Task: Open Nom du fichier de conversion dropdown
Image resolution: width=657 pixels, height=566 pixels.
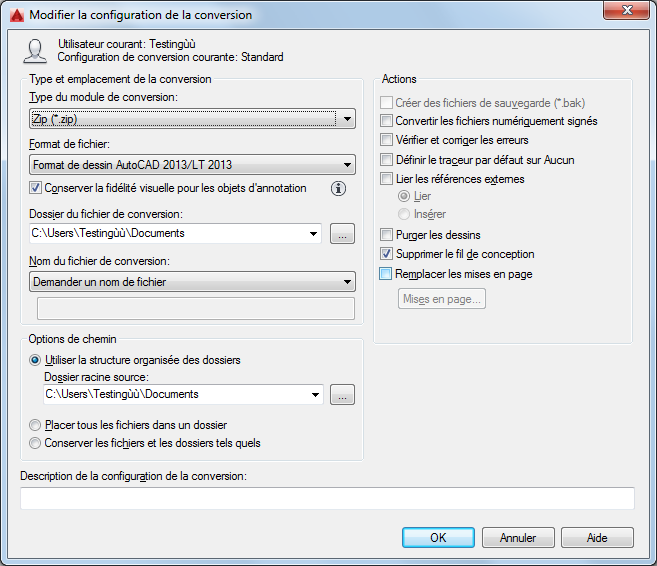Action: pyautogui.click(x=192, y=282)
